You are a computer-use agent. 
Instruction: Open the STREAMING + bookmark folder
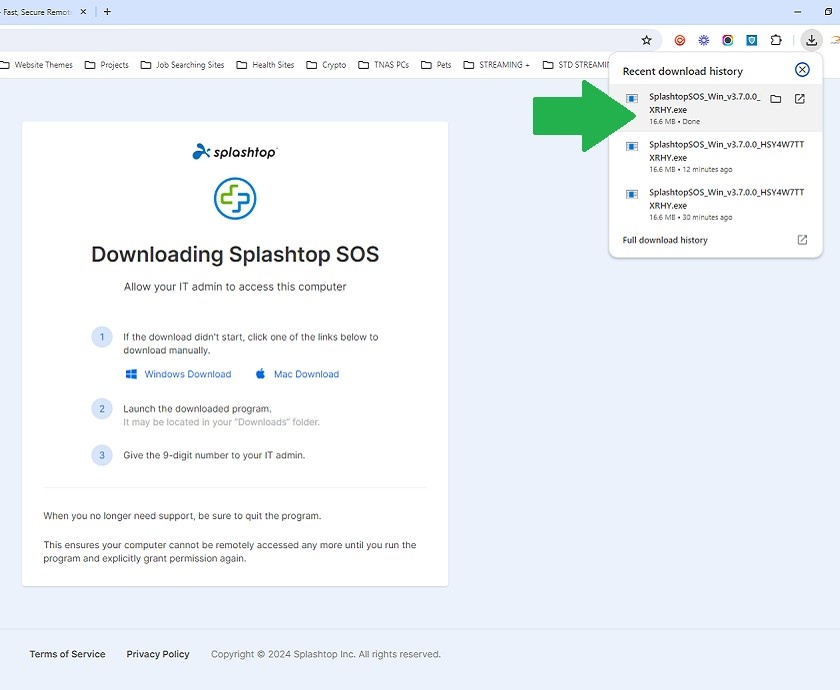click(x=497, y=65)
